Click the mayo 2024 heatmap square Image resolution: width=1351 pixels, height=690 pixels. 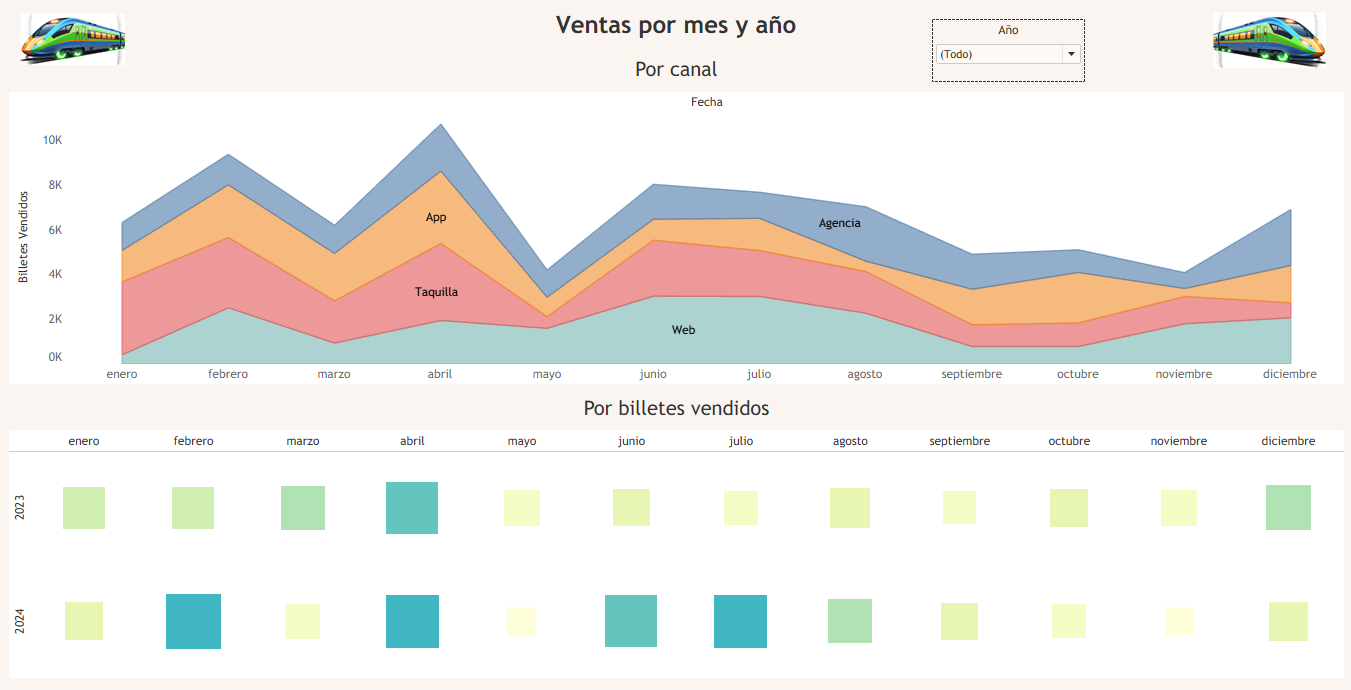521,621
